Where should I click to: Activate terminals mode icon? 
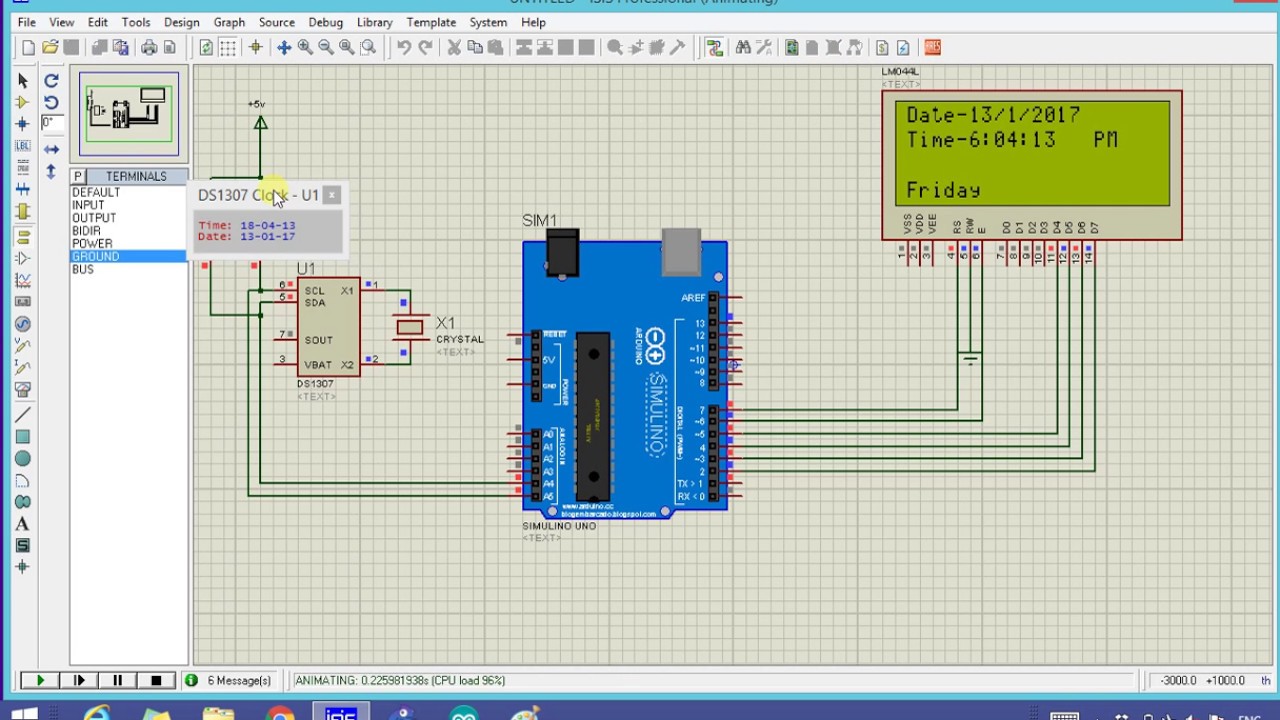point(23,236)
